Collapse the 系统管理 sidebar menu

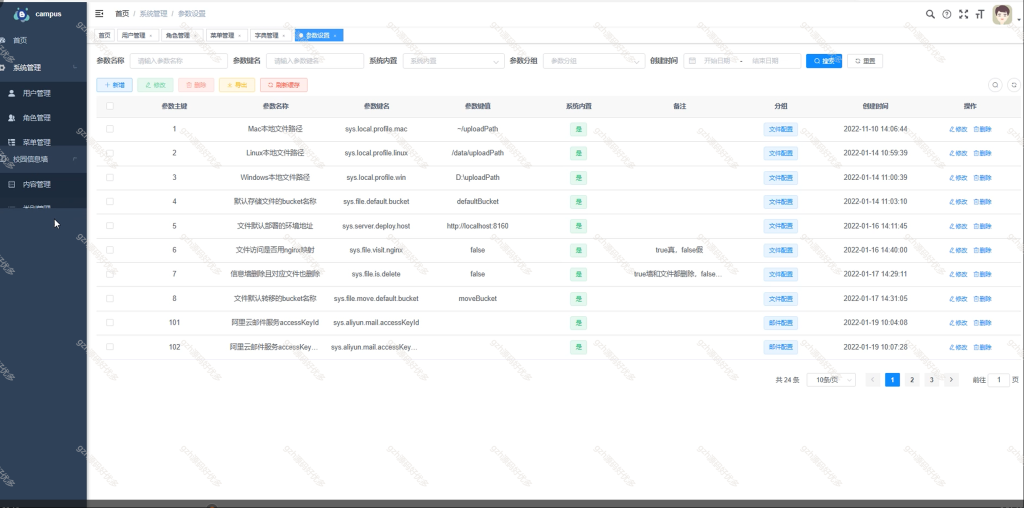point(43,68)
